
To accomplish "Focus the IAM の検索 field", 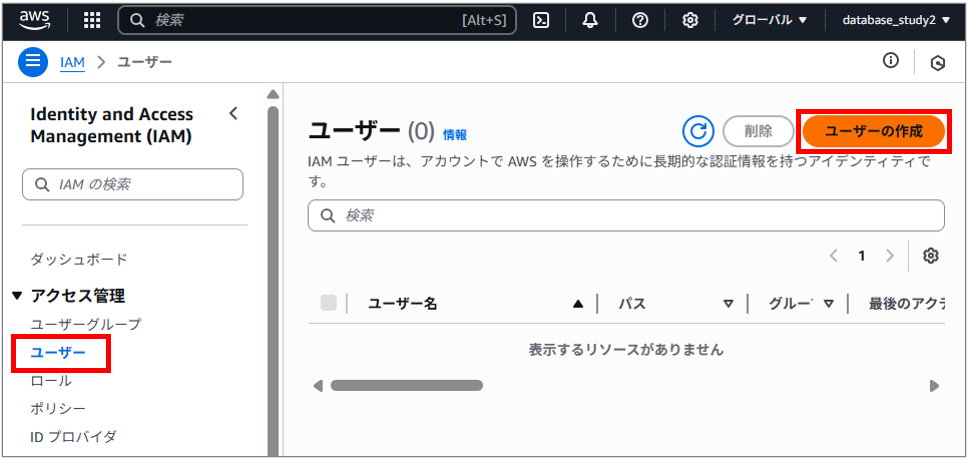I will coord(133,185).
